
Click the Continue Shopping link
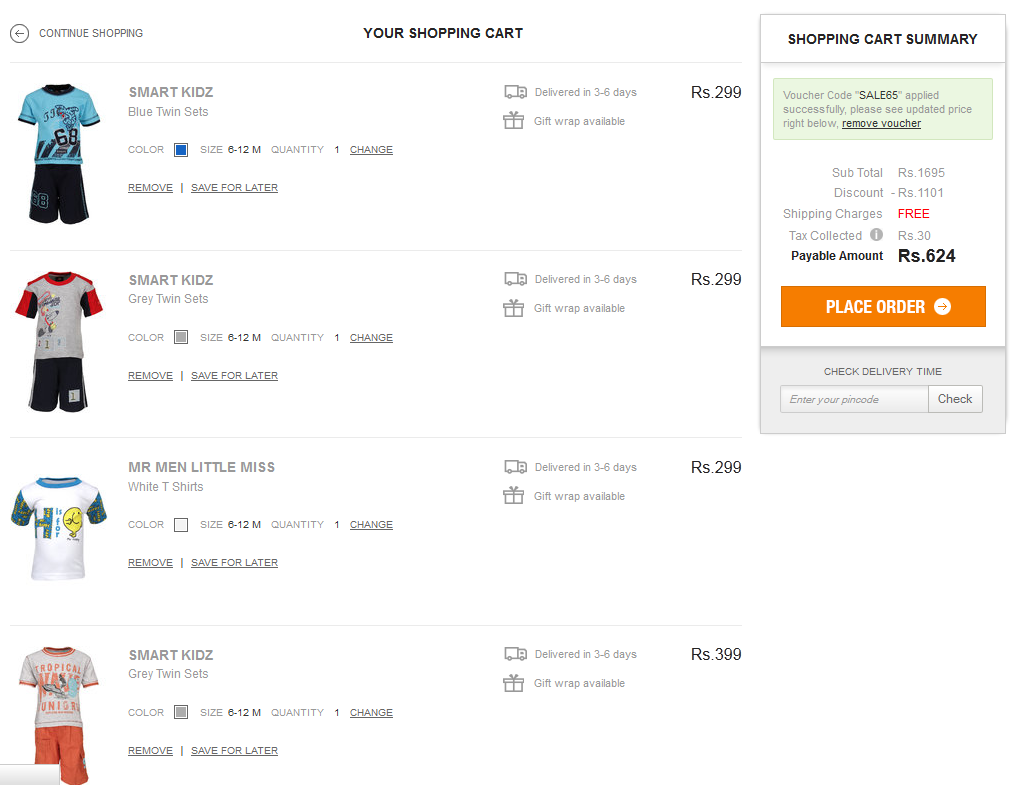coord(91,33)
